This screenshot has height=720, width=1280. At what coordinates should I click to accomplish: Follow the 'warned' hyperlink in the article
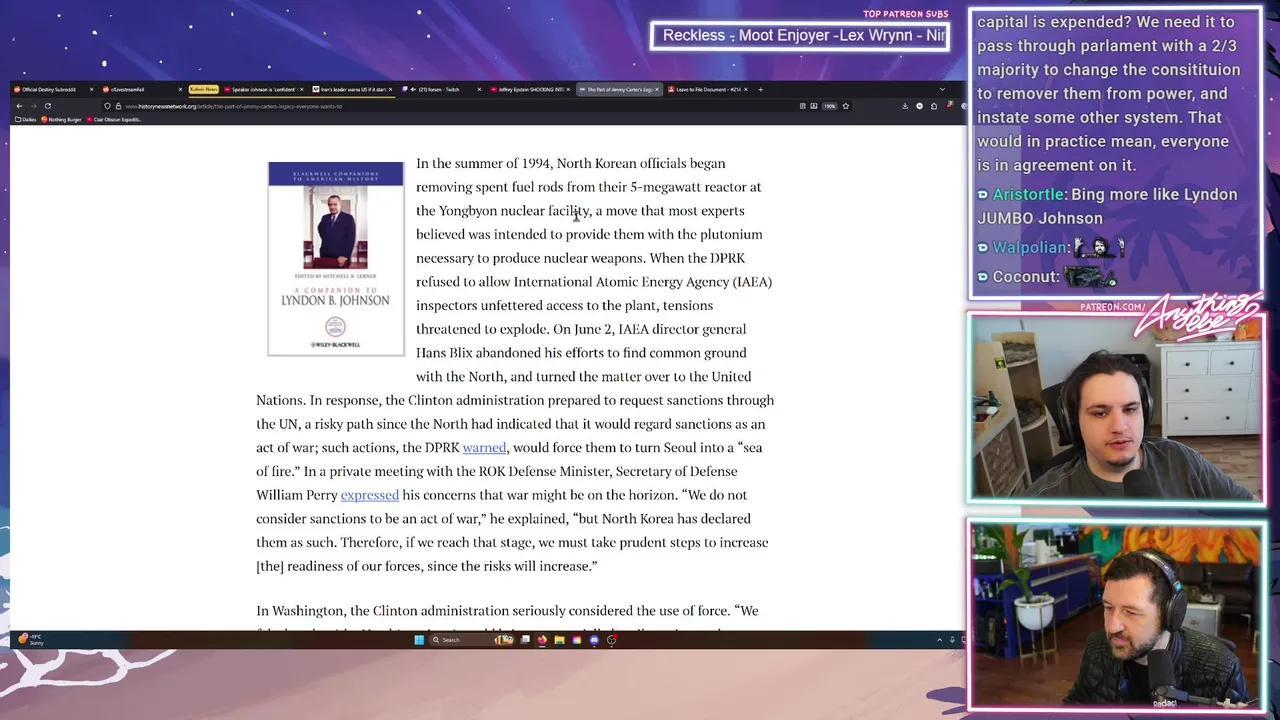[x=484, y=448]
